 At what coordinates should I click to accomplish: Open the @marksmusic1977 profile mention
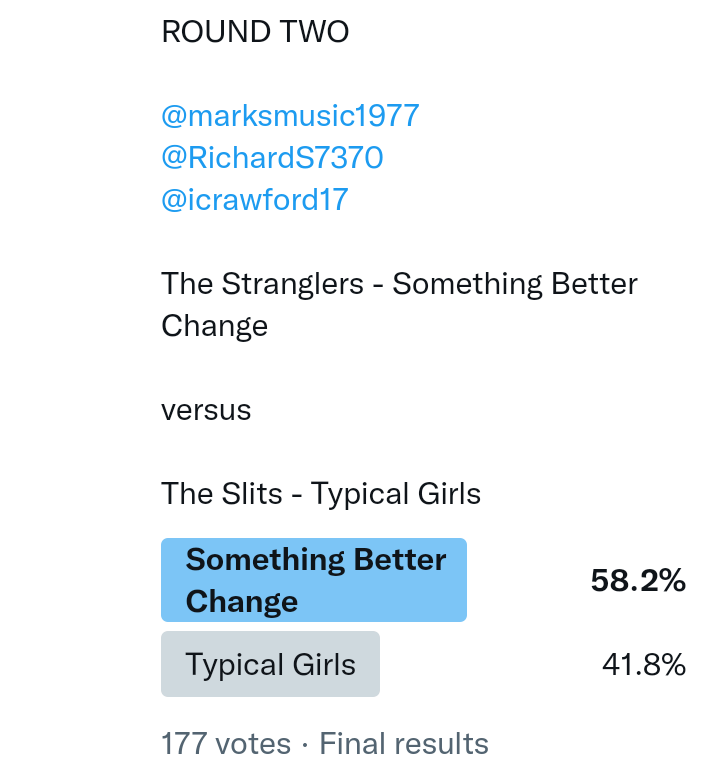coord(290,116)
